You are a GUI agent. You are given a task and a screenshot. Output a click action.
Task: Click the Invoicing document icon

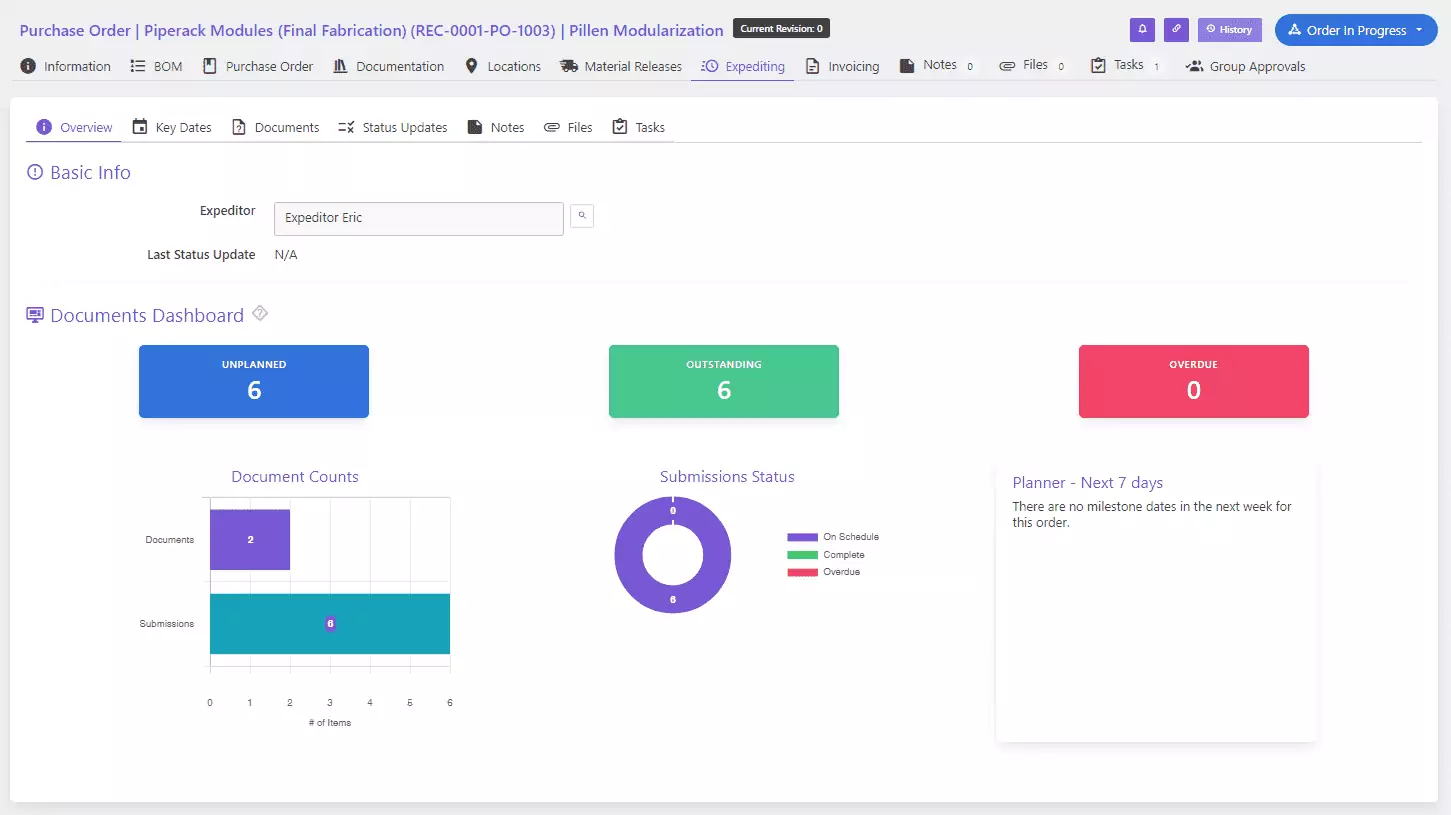pos(812,66)
